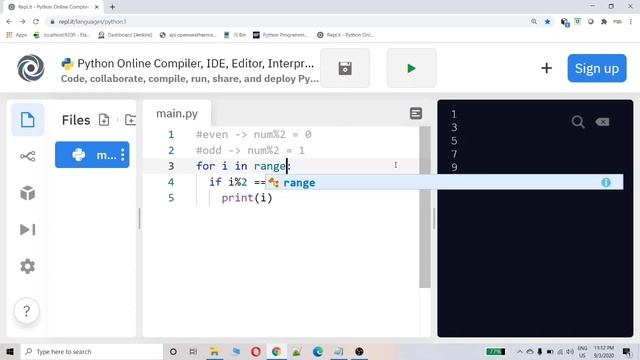Open Chrome three-dot menu
Image resolution: width=640 pixels, height=360 pixels.
point(631,22)
